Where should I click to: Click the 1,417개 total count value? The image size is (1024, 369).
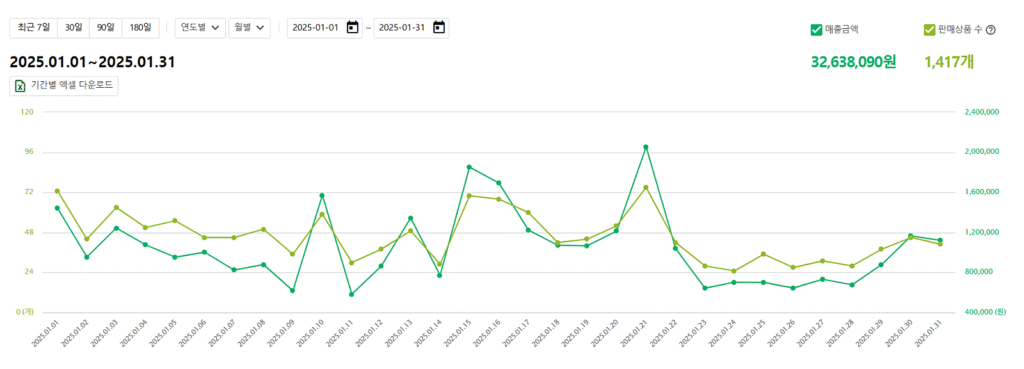950,62
